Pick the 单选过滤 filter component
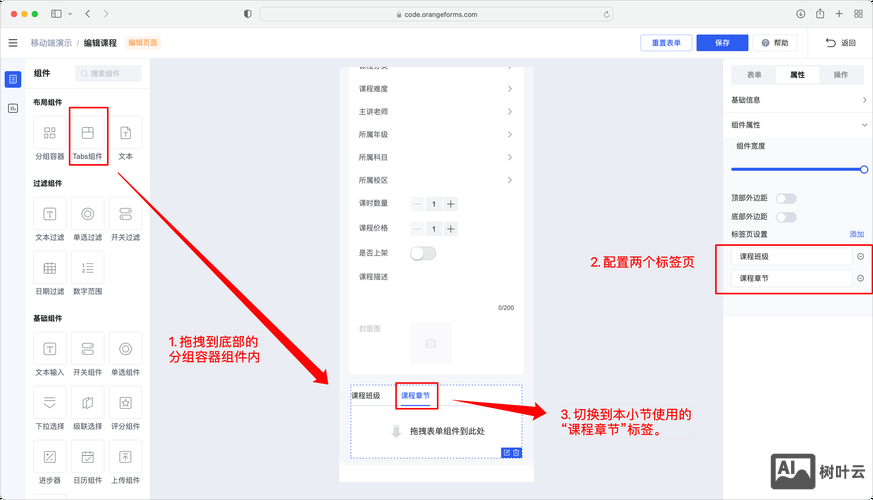Screen dimensions: 873x500 point(87,219)
